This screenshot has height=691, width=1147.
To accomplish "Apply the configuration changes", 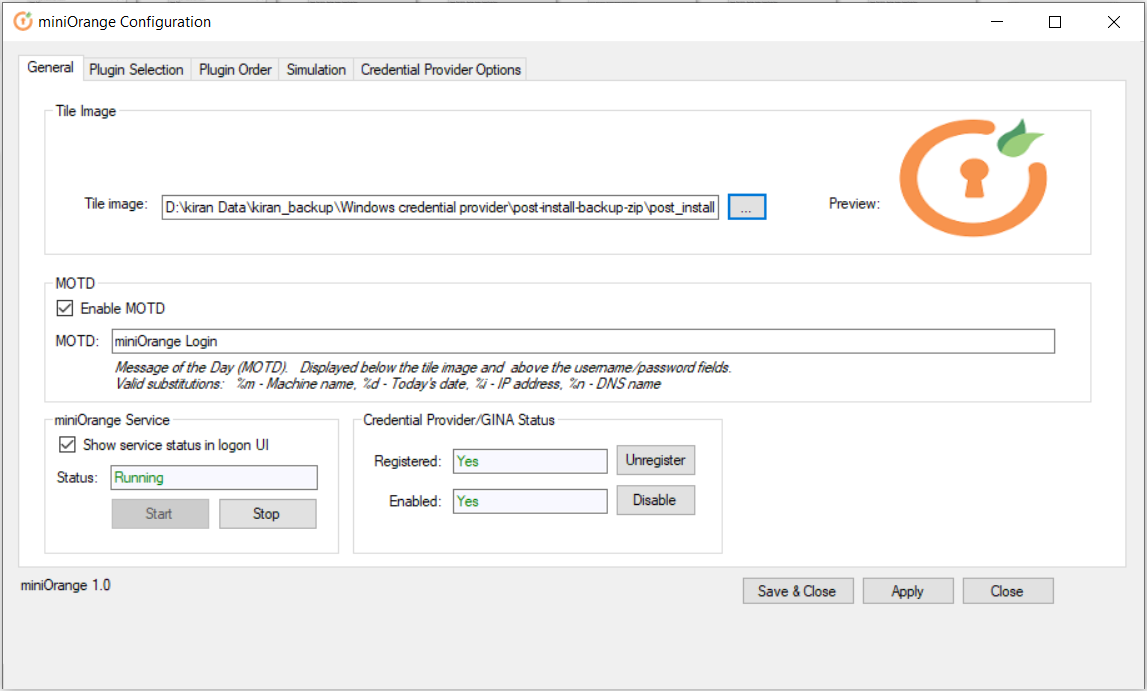I will pos(908,591).
